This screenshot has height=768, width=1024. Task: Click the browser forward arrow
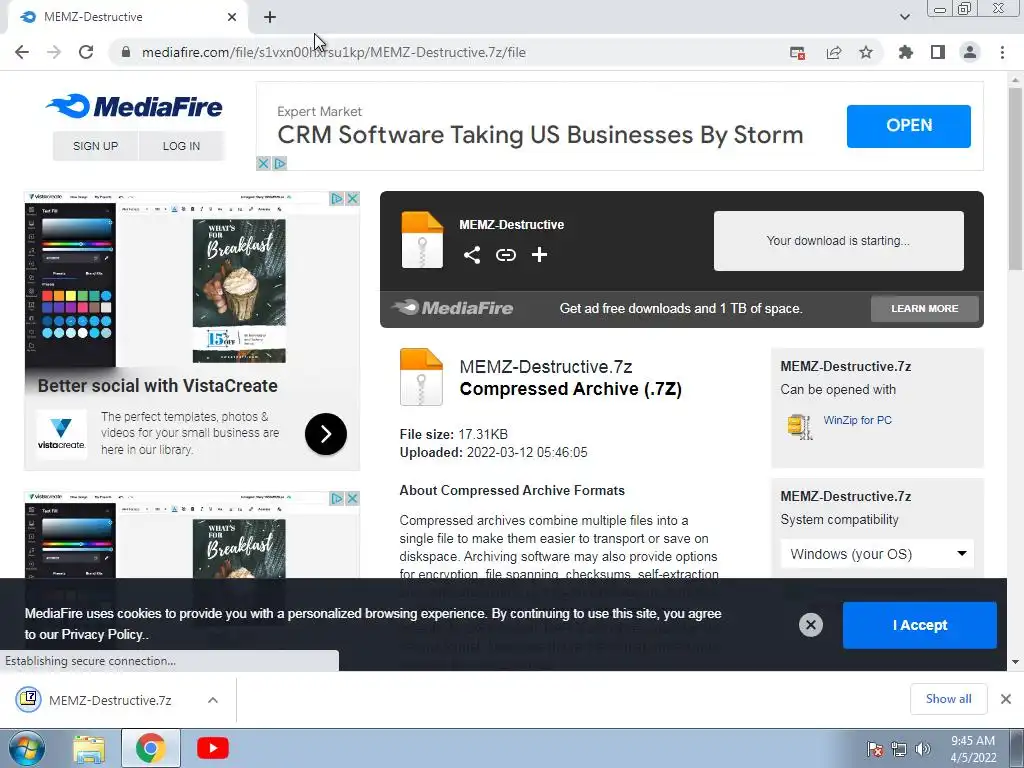coord(54,52)
